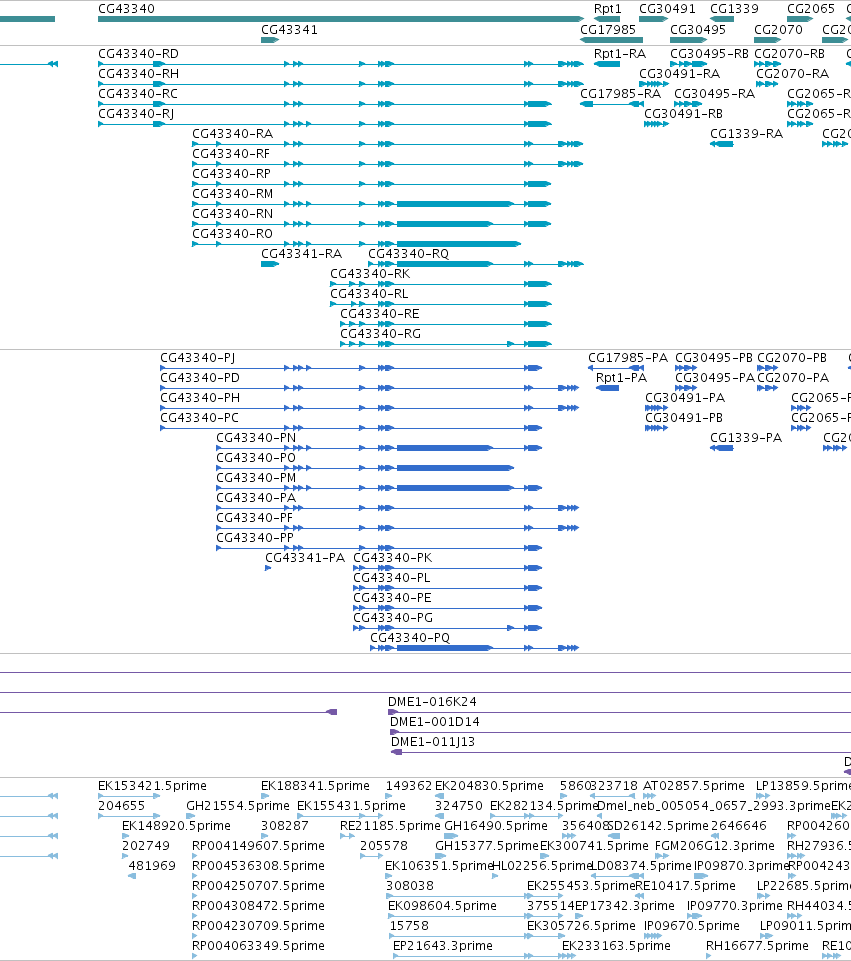Choose the CG1339-RA transcript

pyautogui.click(x=746, y=134)
